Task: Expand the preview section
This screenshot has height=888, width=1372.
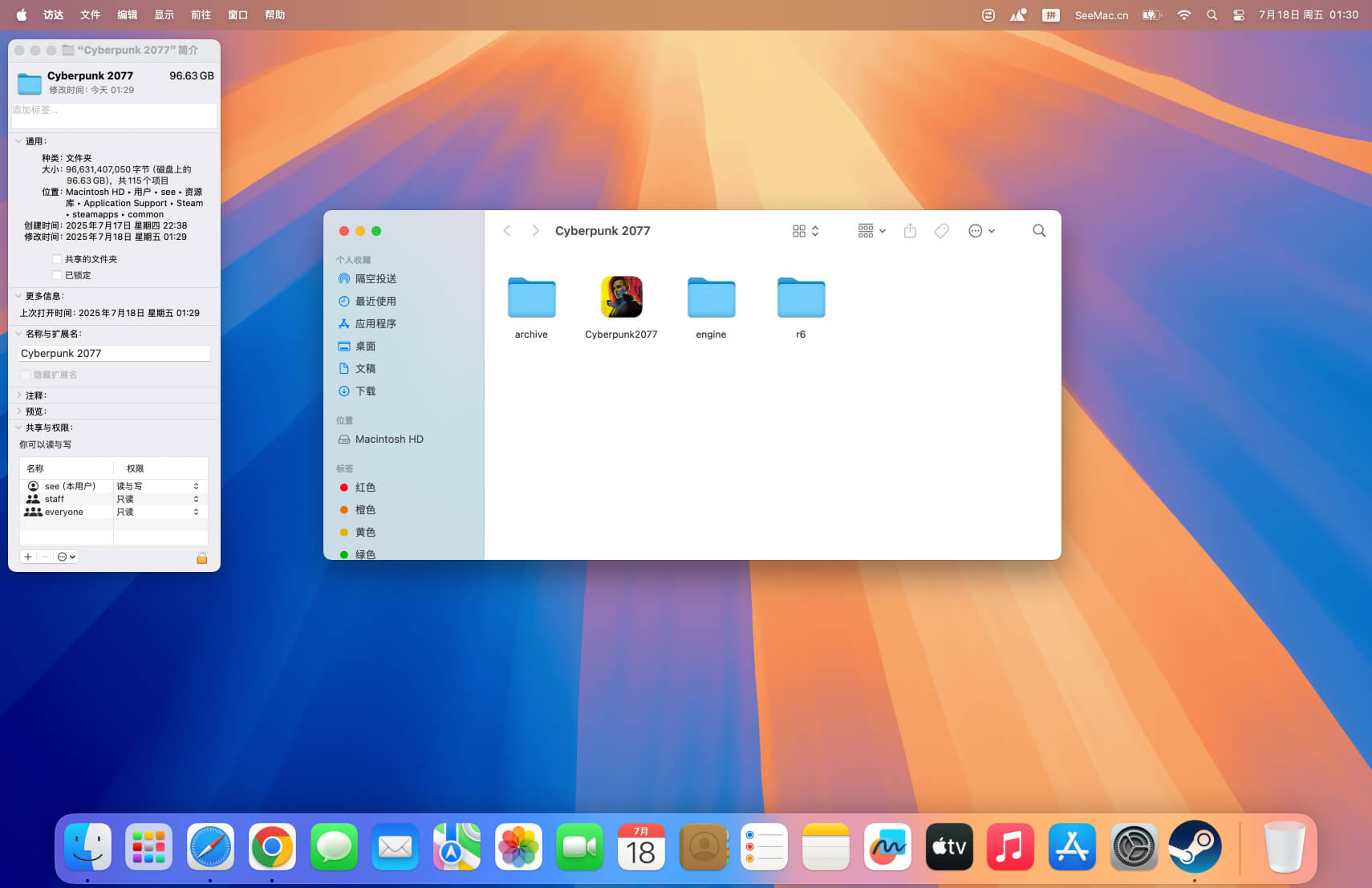Action: [19, 412]
